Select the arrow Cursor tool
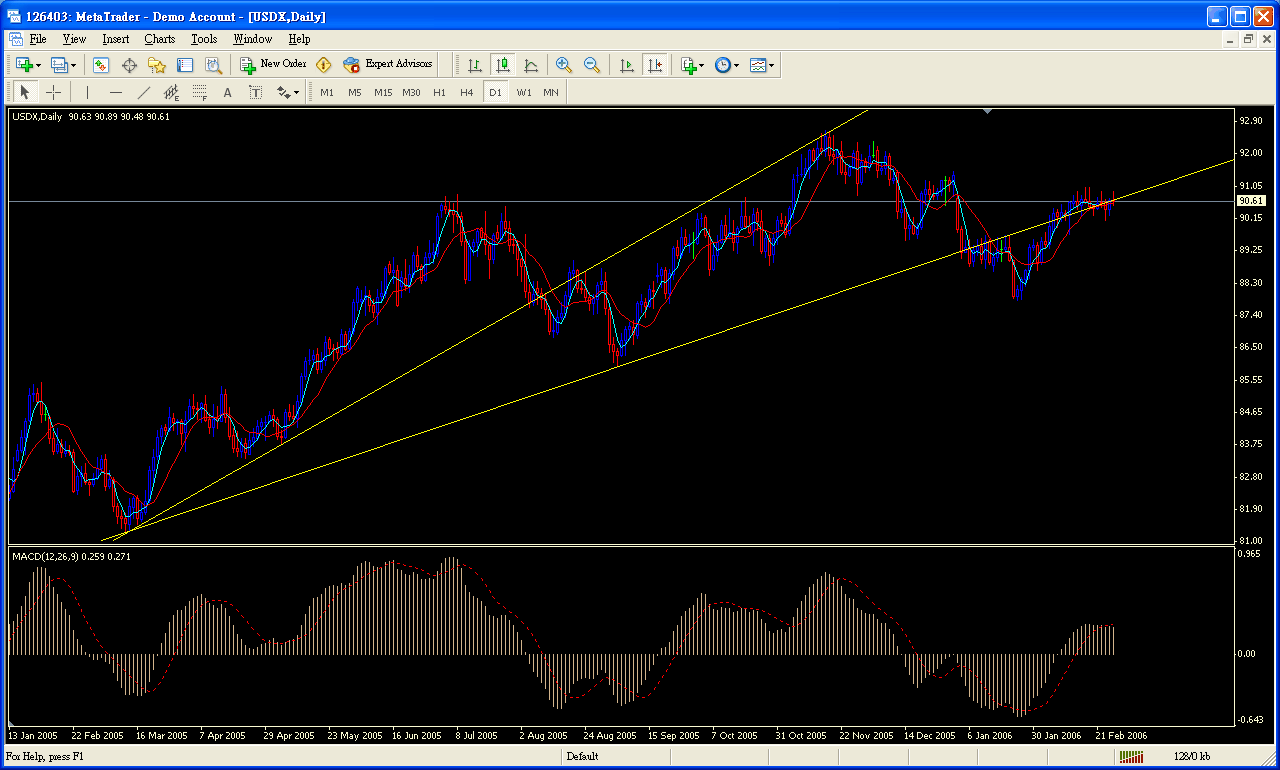1280x770 pixels. (x=25, y=92)
